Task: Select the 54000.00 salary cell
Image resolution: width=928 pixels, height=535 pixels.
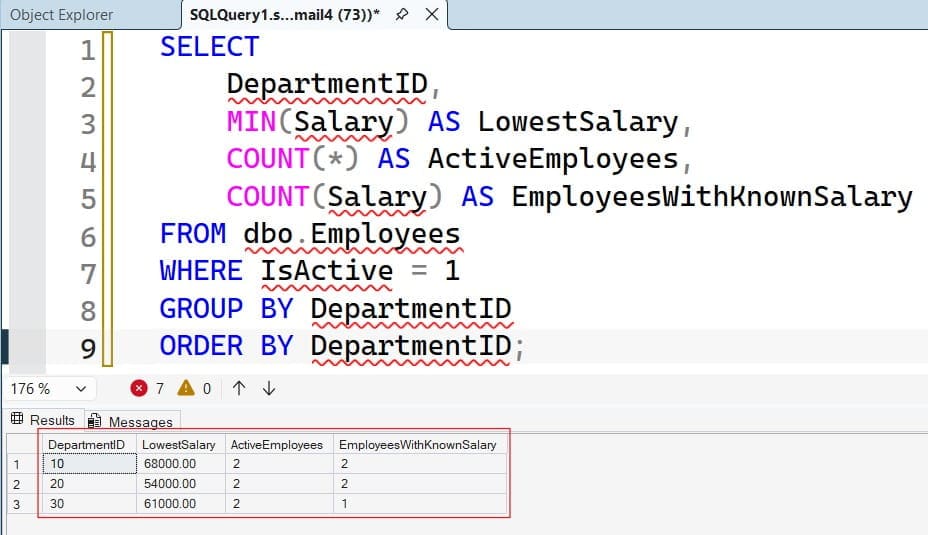Action: click(x=181, y=484)
